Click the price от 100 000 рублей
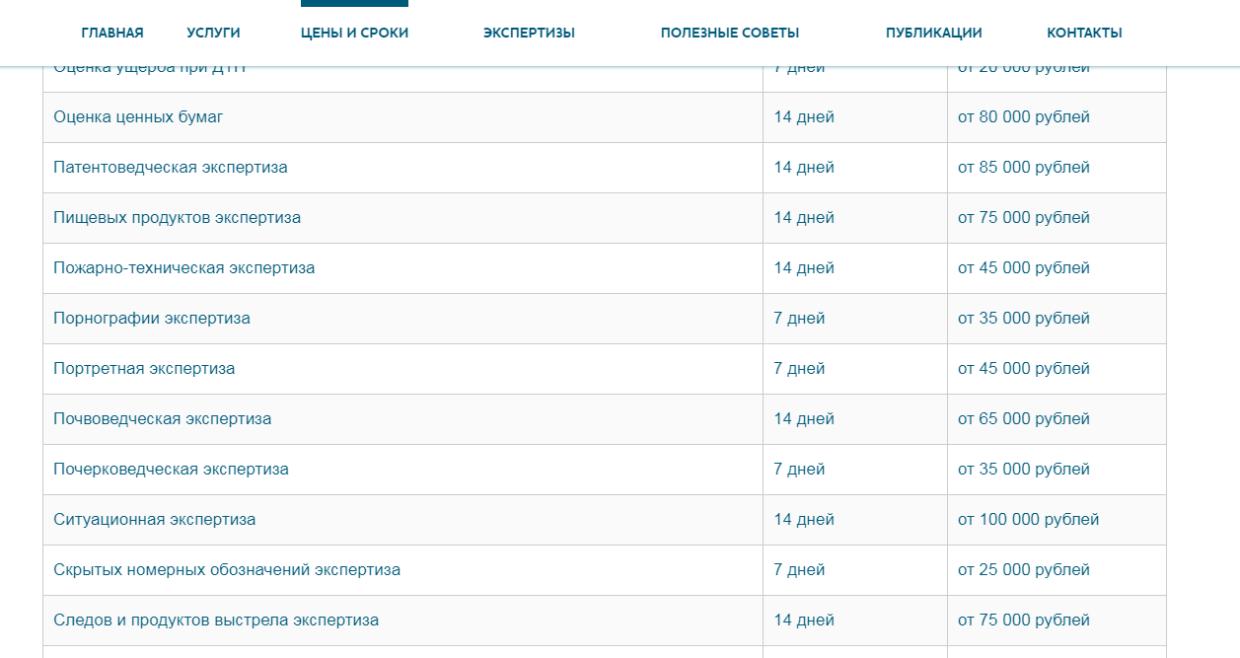This screenshot has height=658, width=1240. tap(1029, 520)
